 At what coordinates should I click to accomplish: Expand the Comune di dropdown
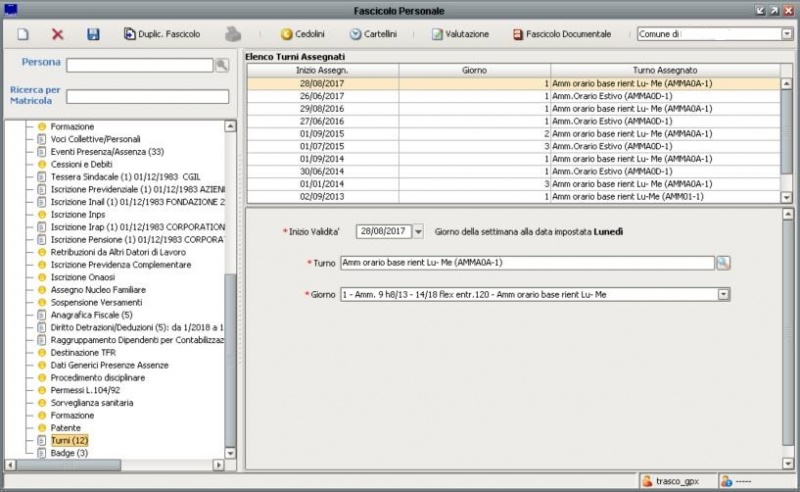(x=786, y=34)
